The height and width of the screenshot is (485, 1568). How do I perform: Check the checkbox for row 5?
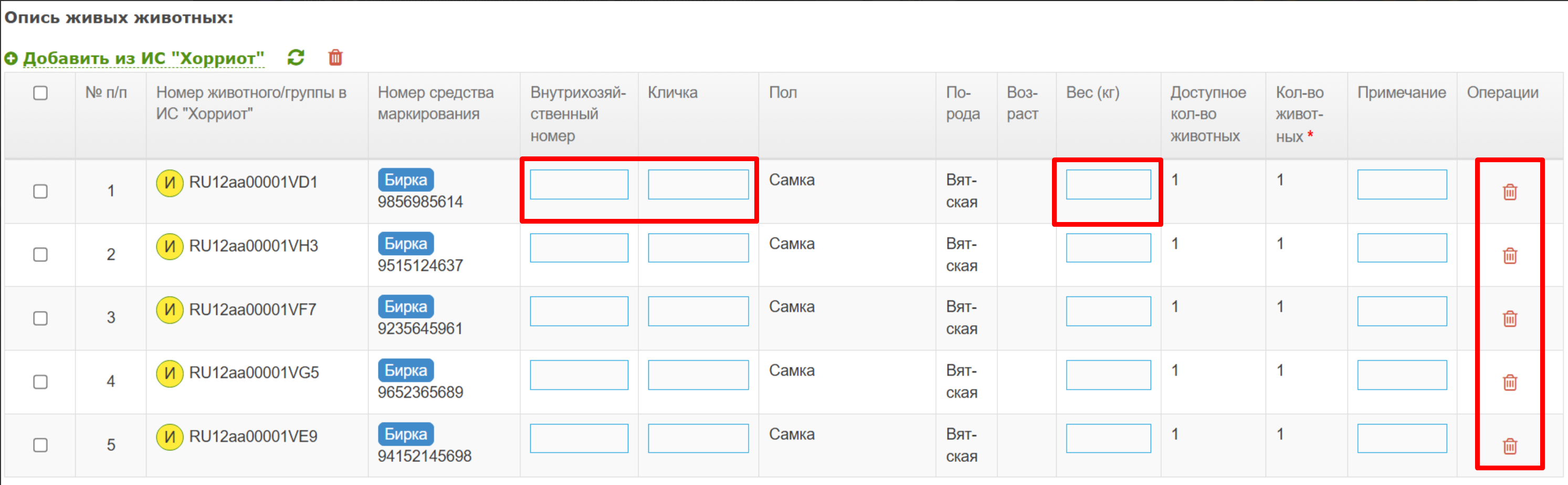coord(40,445)
